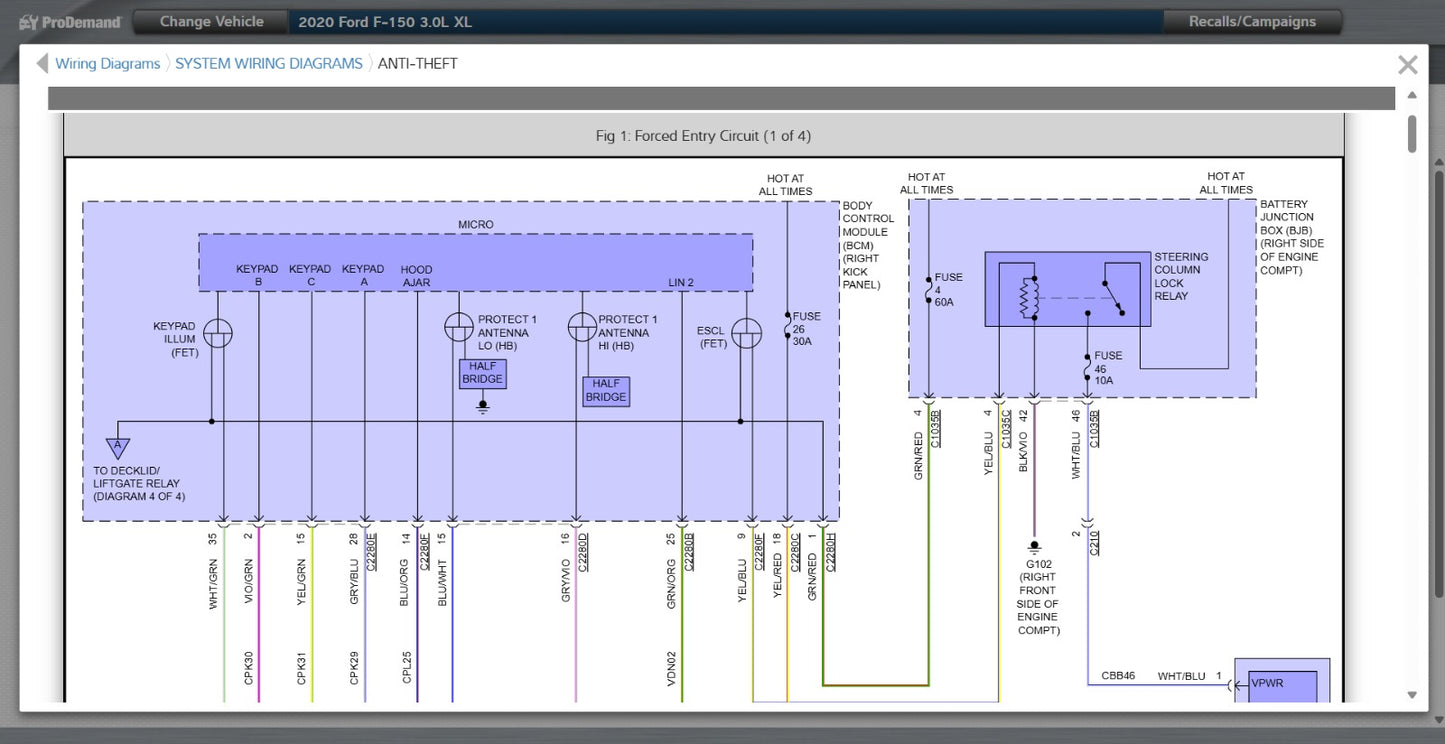Click the scrollbar down arrow
Screen dimensions: 1445x744
point(1412,694)
